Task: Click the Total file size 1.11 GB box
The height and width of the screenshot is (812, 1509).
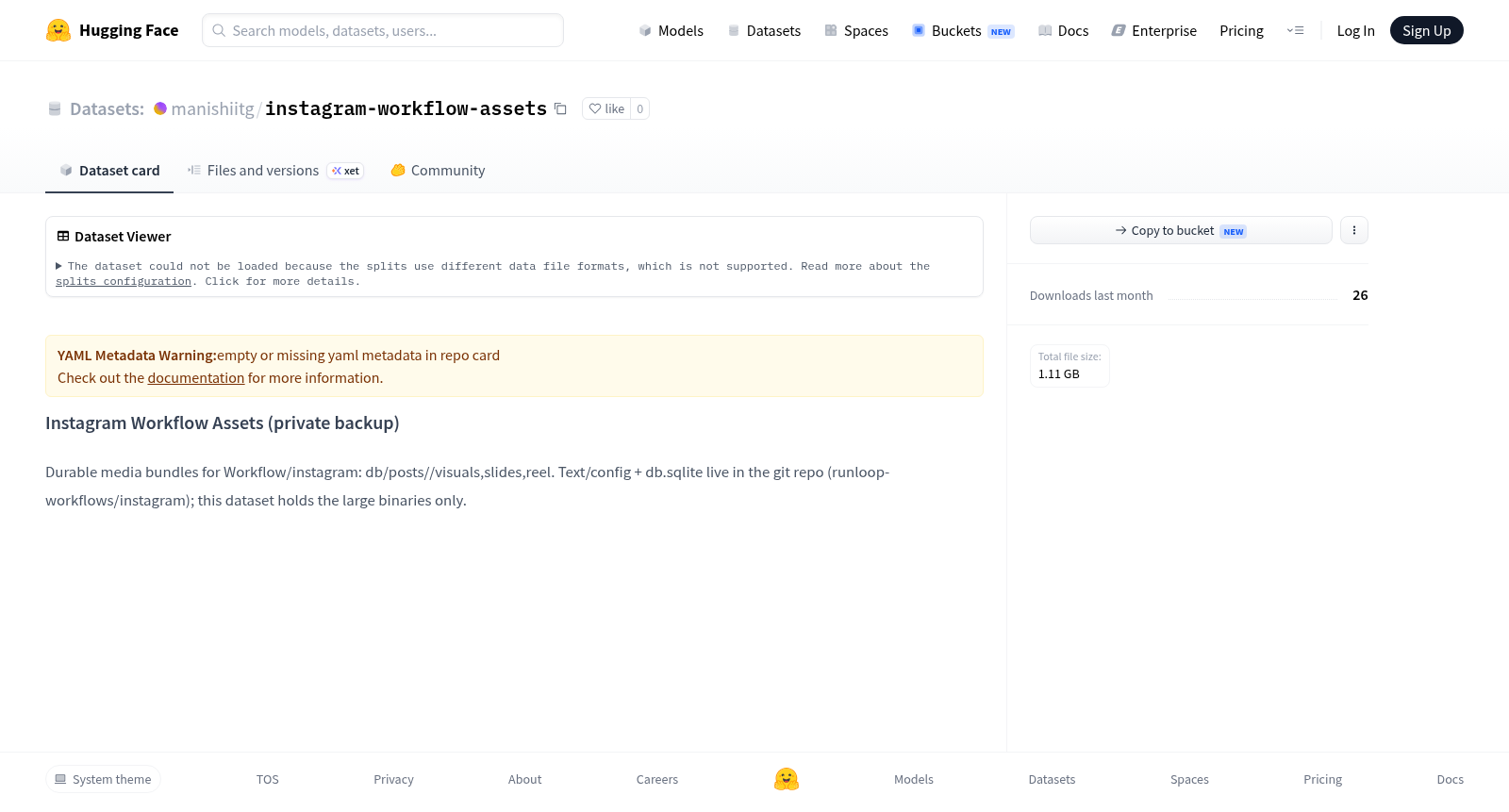Action: pyautogui.click(x=1070, y=365)
